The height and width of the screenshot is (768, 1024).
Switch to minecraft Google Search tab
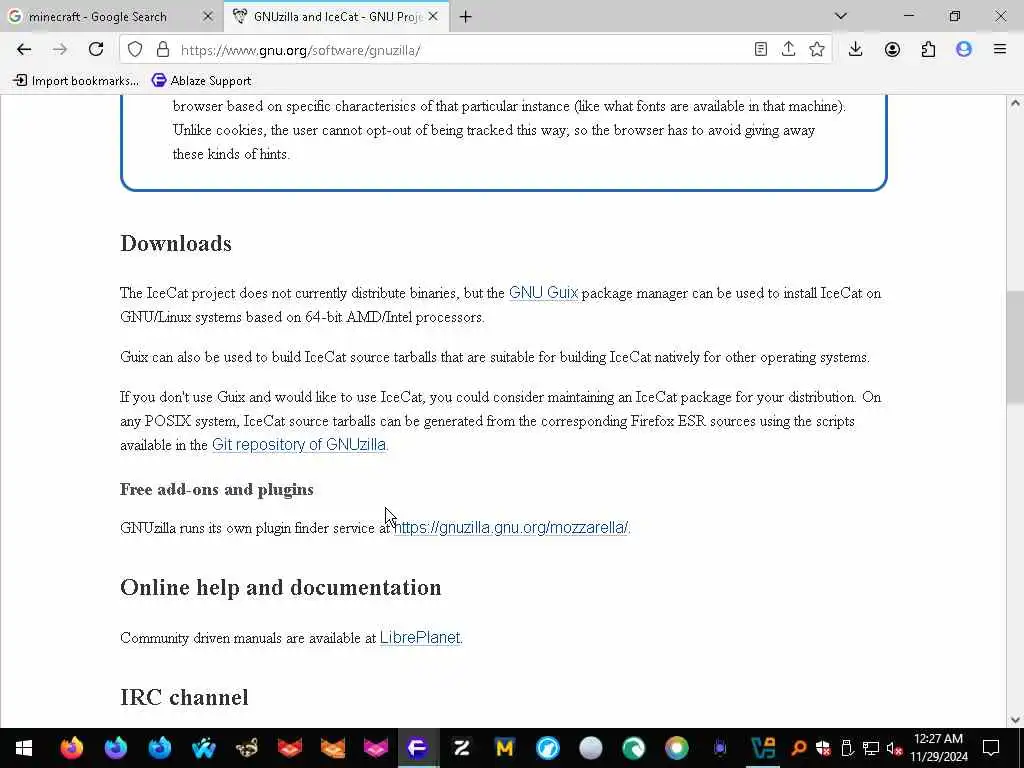(98, 17)
